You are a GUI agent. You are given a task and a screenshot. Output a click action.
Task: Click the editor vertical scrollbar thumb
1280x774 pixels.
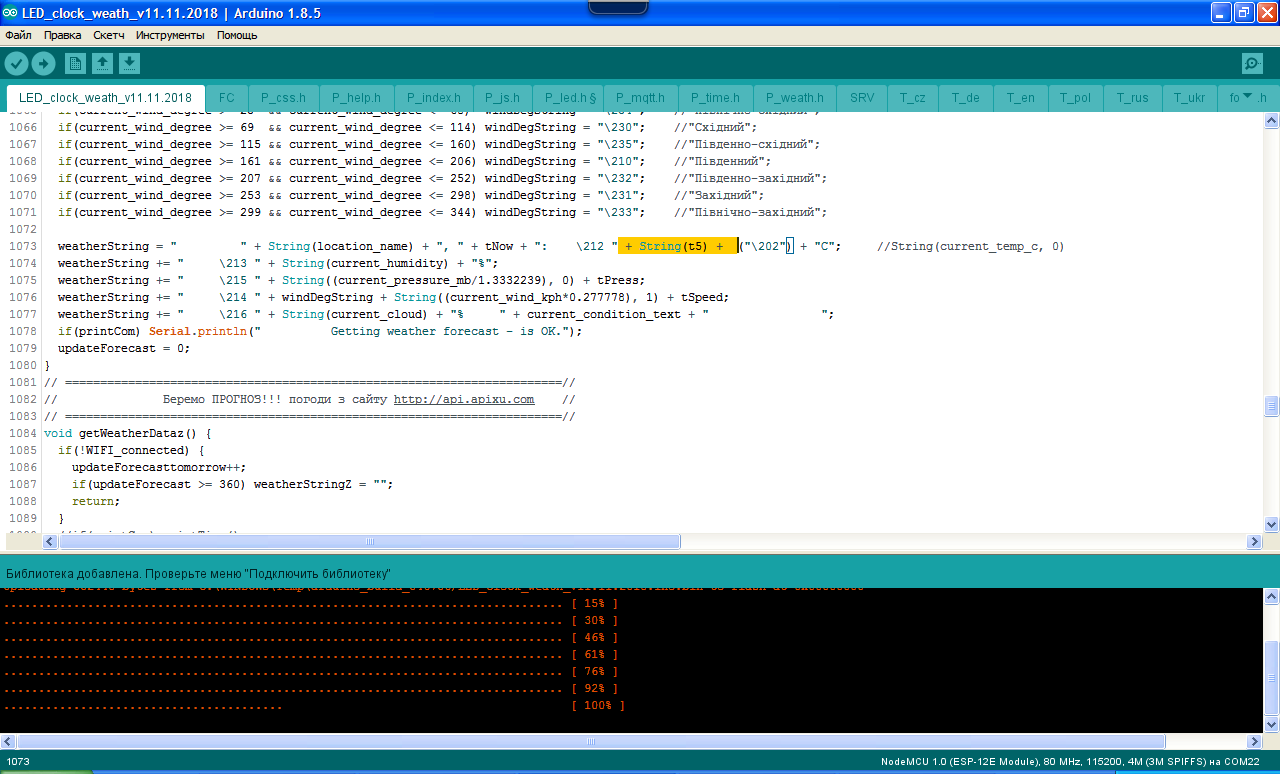point(1271,405)
